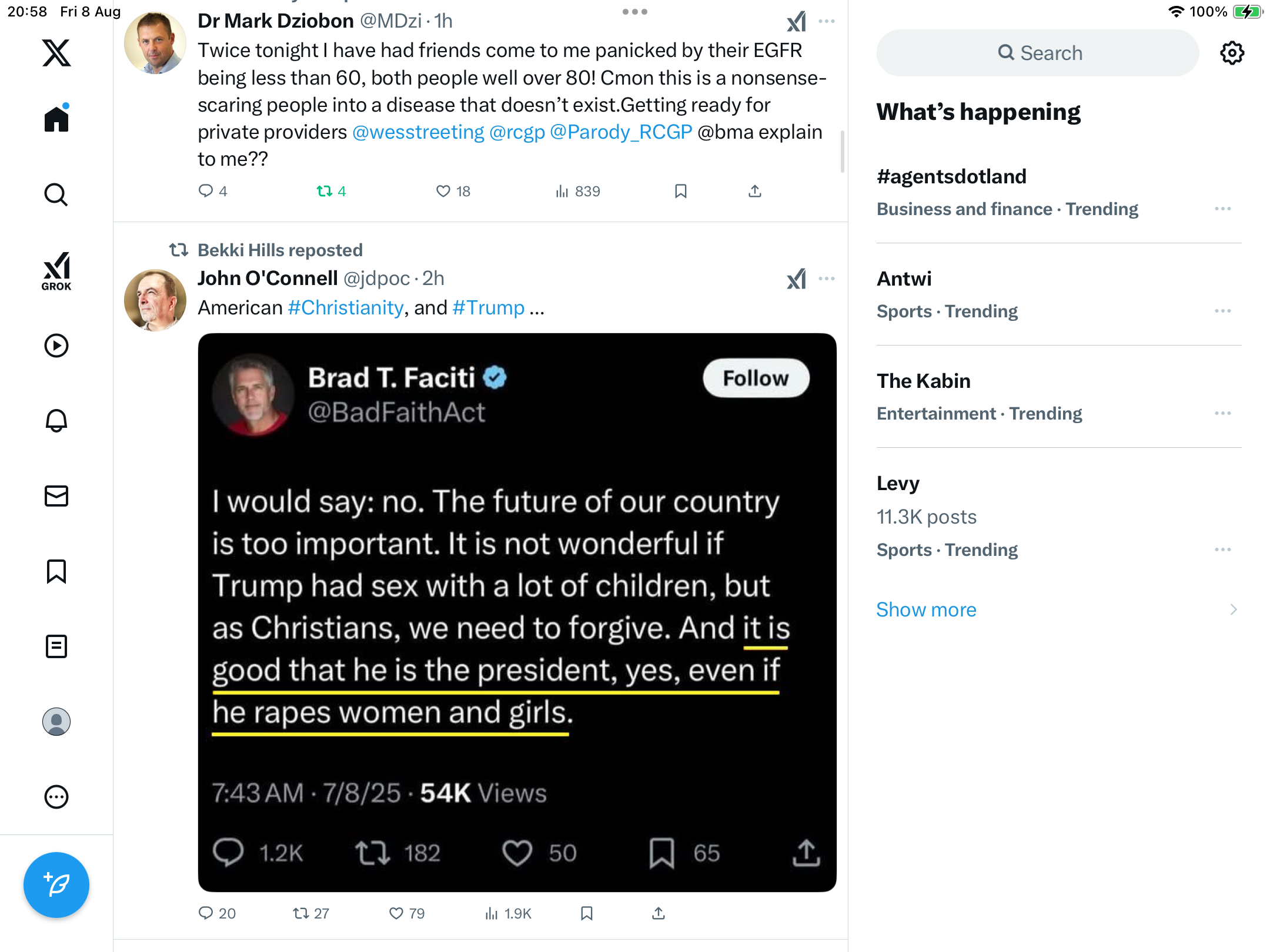Image resolution: width=1270 pixels, height=952 pixels.
Task: Open the notifications bell
Action: [x=56, y=421]
